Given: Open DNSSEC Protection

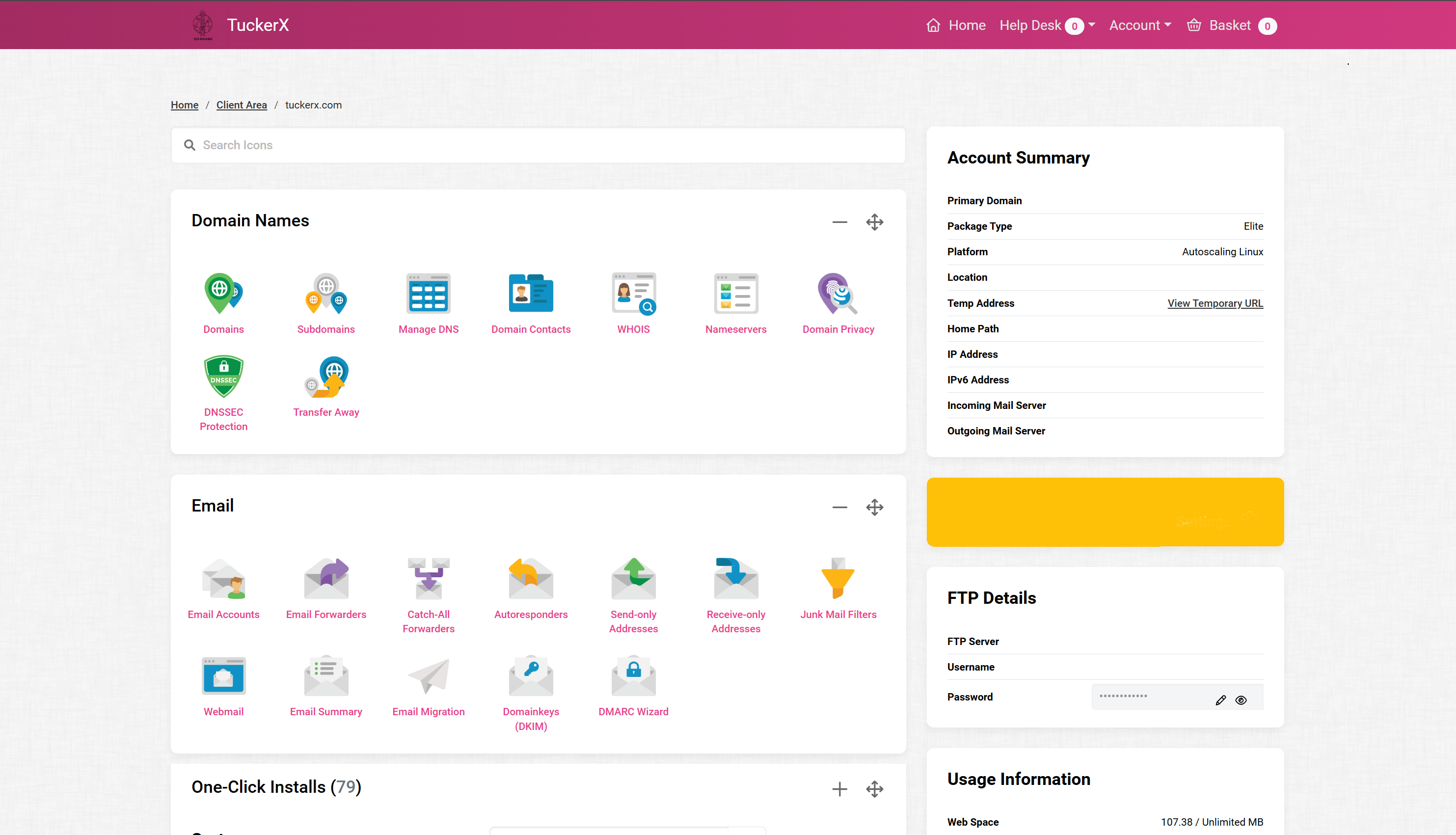Looking at the screenshot, I should tap(223, 393).
